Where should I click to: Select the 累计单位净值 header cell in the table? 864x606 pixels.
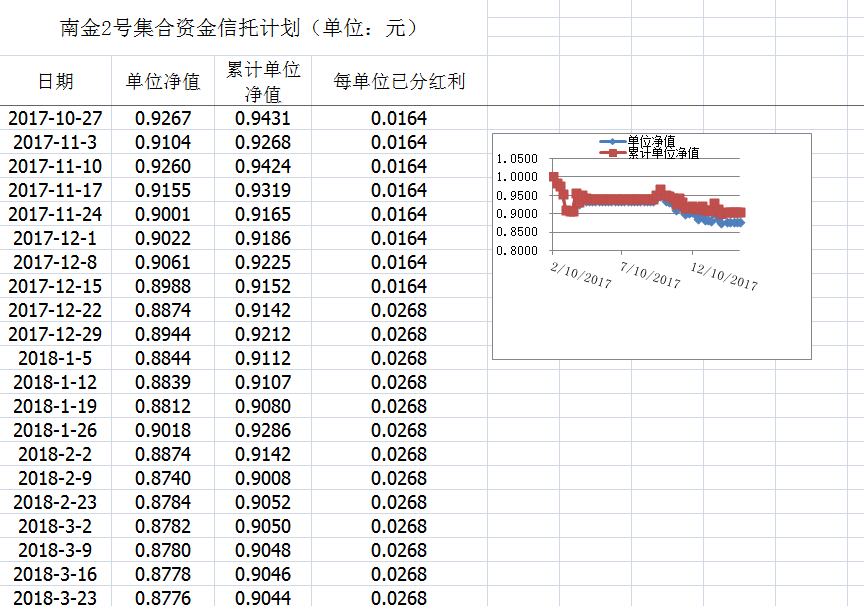pos(263,81)
